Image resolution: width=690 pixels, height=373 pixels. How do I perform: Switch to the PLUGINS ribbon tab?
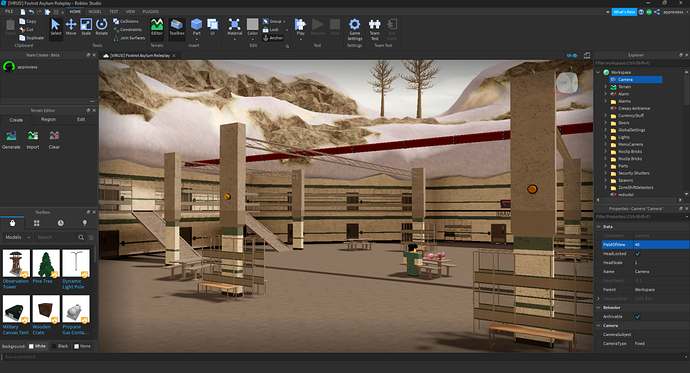click(150, 12)
